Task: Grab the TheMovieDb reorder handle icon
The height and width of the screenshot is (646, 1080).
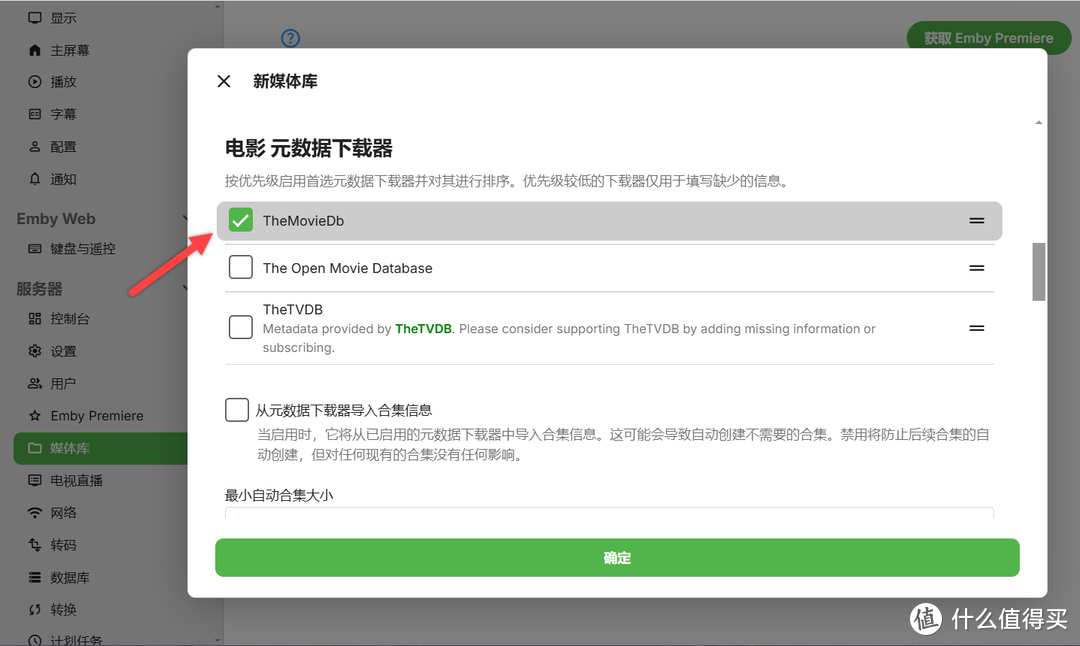Action: tap(977, 220)
